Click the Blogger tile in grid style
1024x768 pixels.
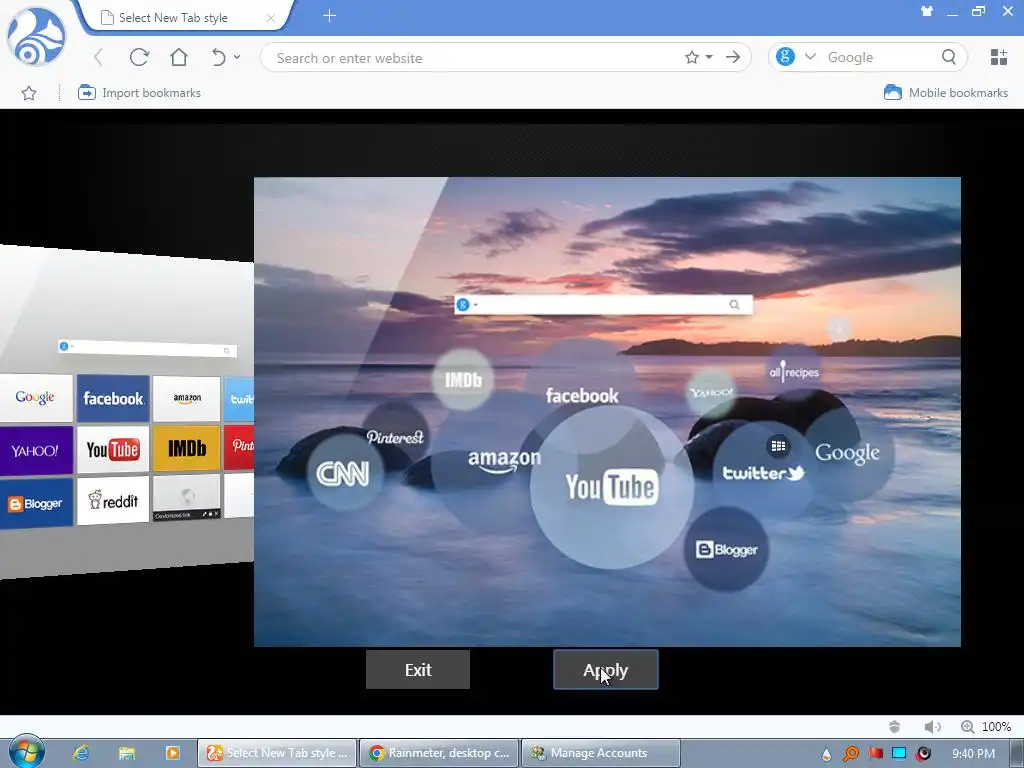(x=36, y=504)
